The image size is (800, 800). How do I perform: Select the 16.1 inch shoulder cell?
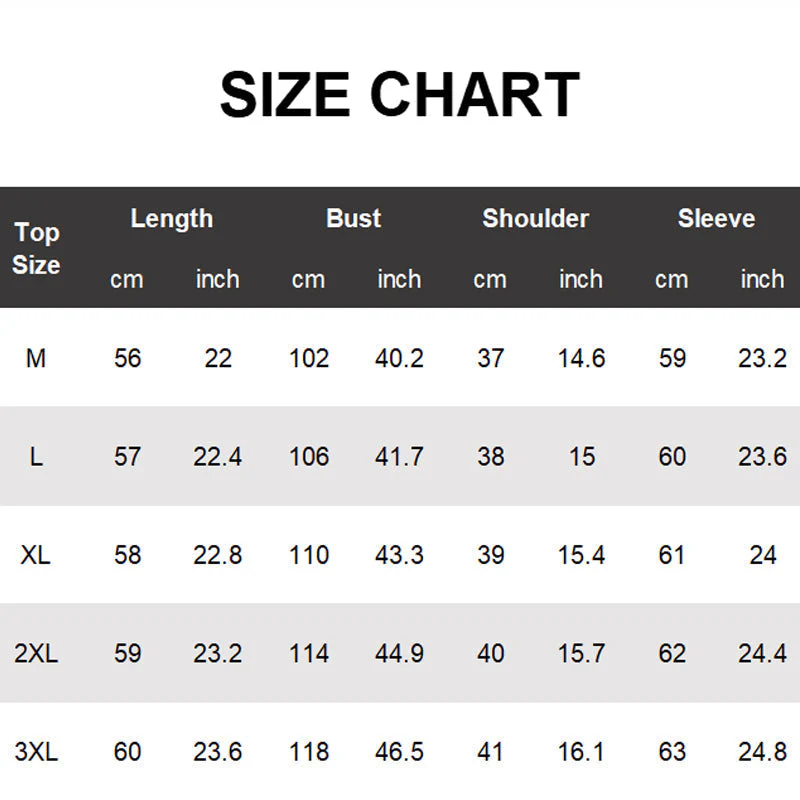(581, 751)
